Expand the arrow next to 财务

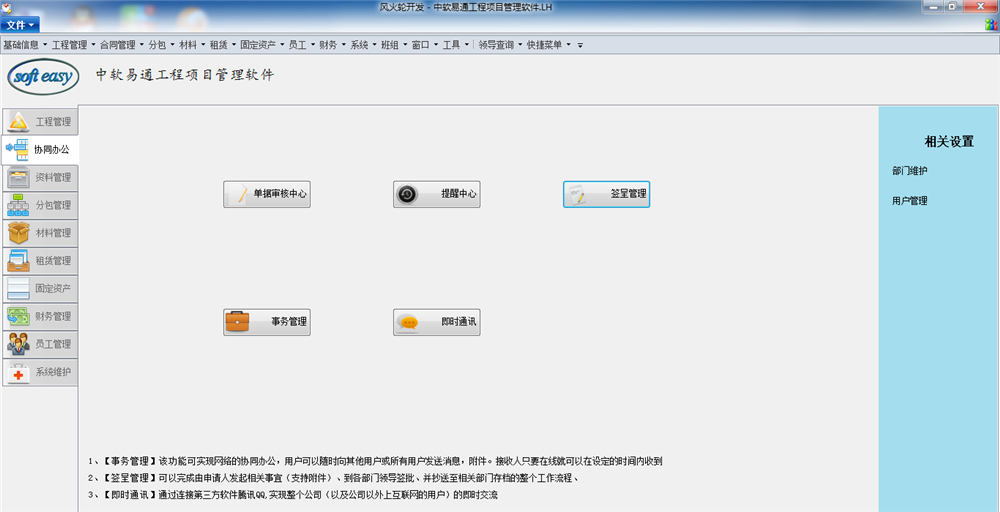(344, 45)
